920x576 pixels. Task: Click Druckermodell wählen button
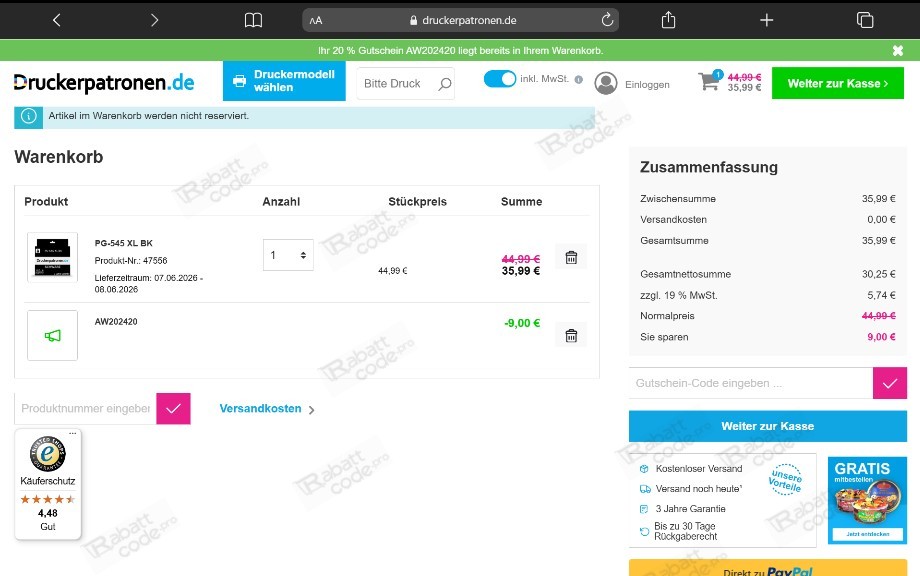tap(284, 81)
